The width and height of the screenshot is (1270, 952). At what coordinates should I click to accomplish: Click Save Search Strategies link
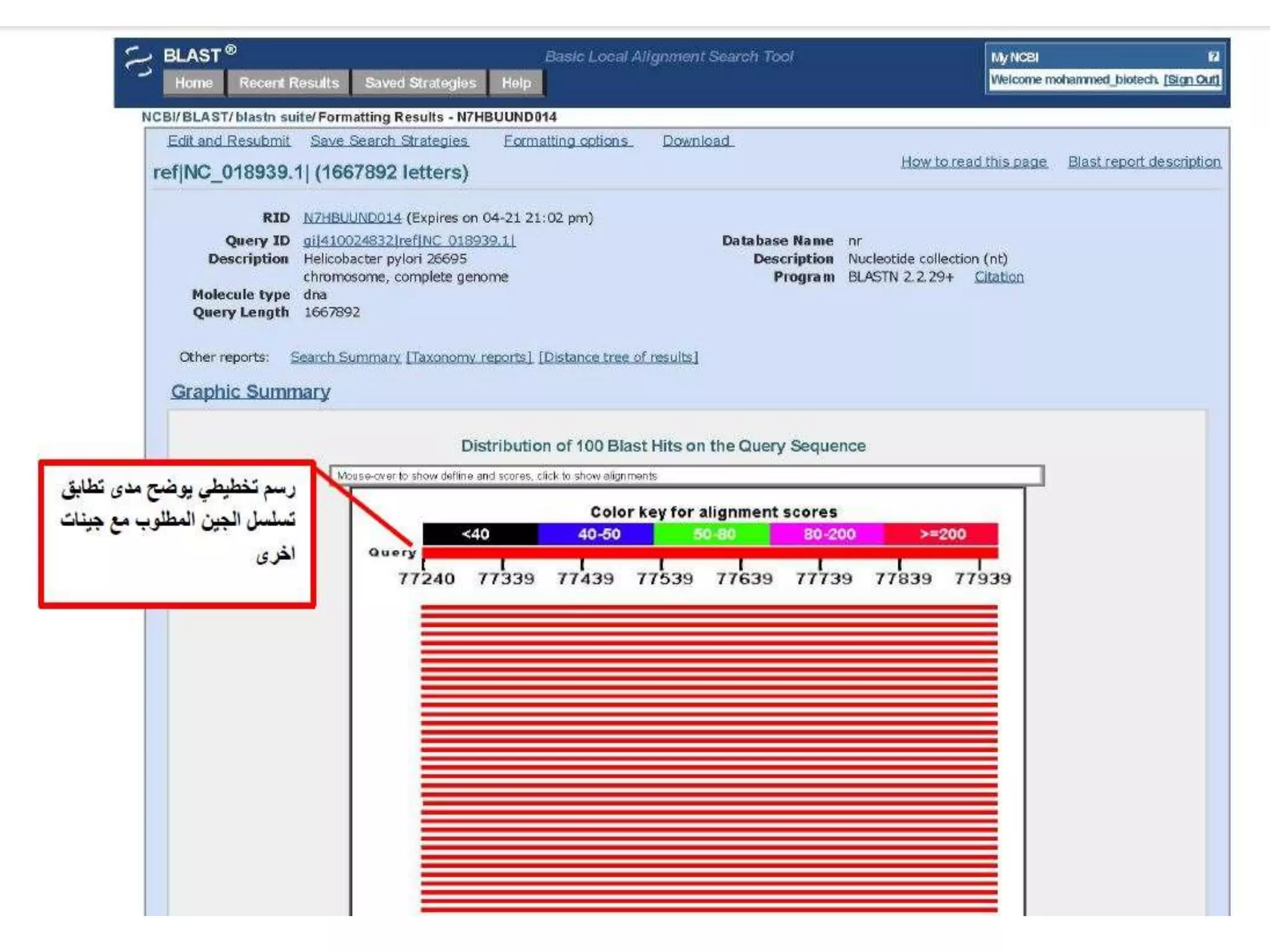389,141
